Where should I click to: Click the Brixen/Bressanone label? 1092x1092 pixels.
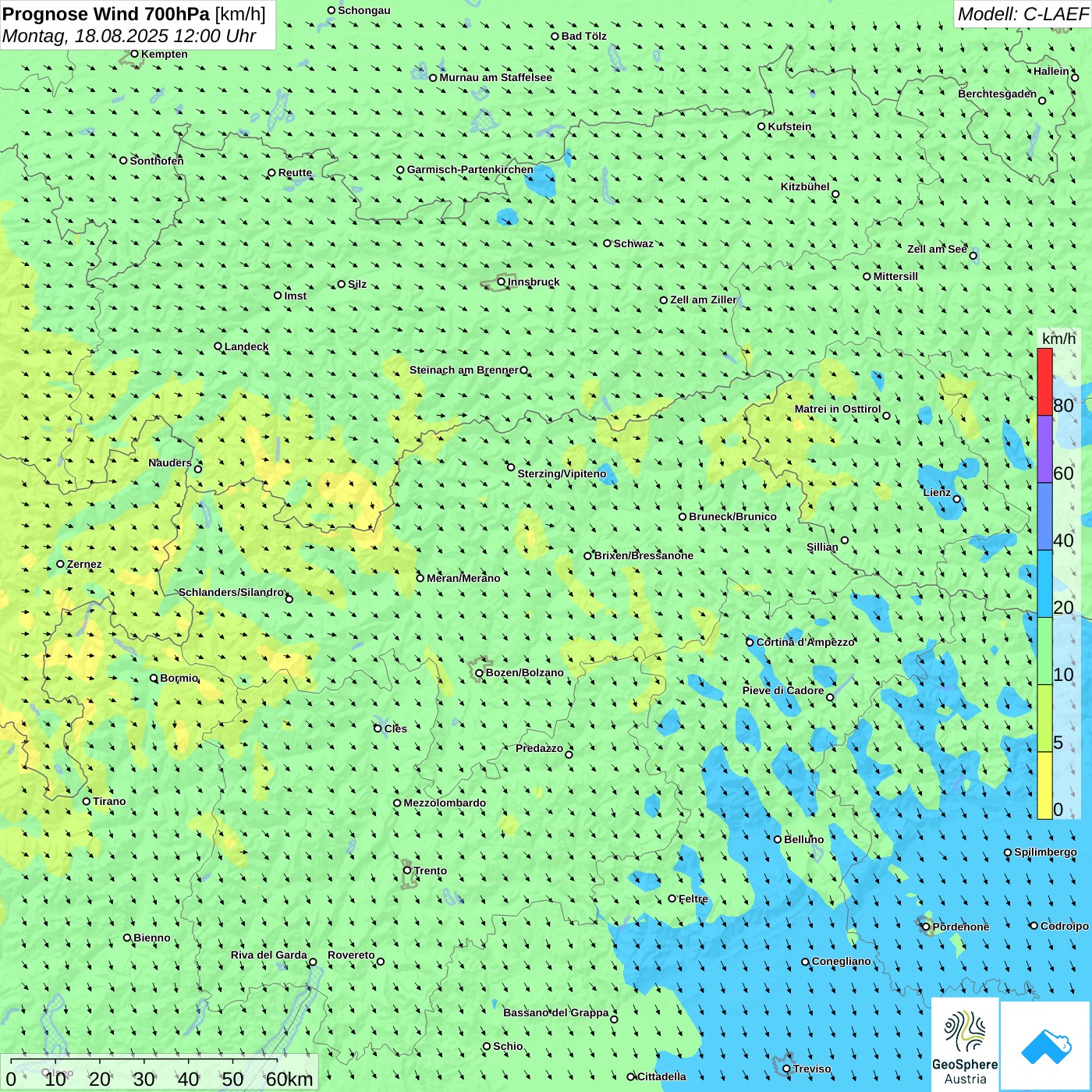[x=643, y=555]
